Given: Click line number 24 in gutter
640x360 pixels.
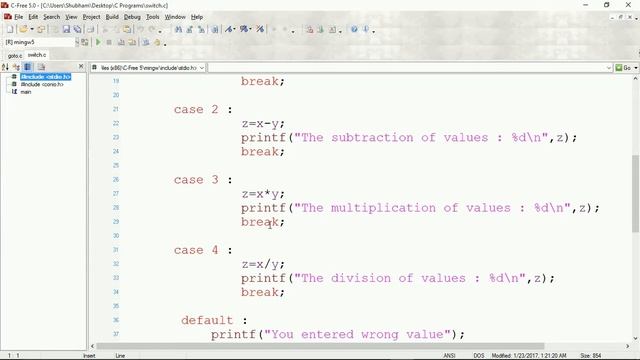Looking at the screenshot, I should pyautogui.click(x=116, y=151).
